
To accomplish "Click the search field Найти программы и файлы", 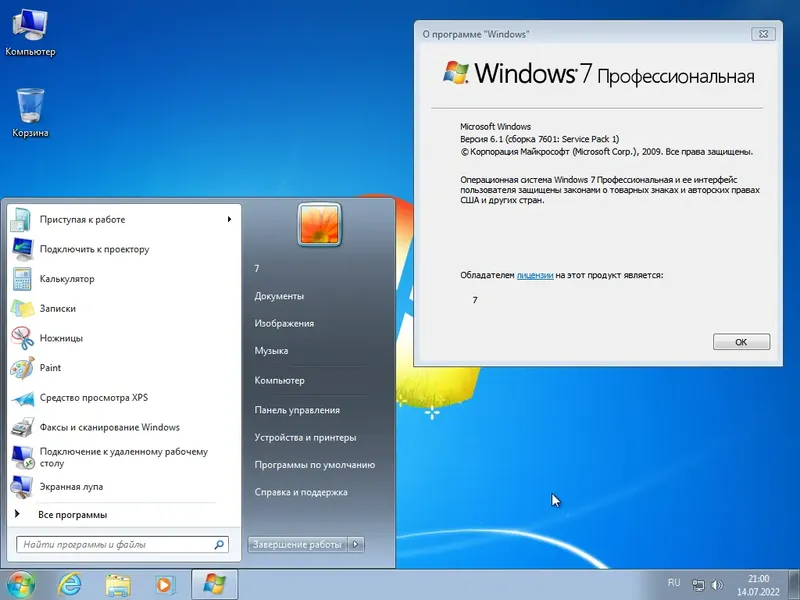I will 110,544.
